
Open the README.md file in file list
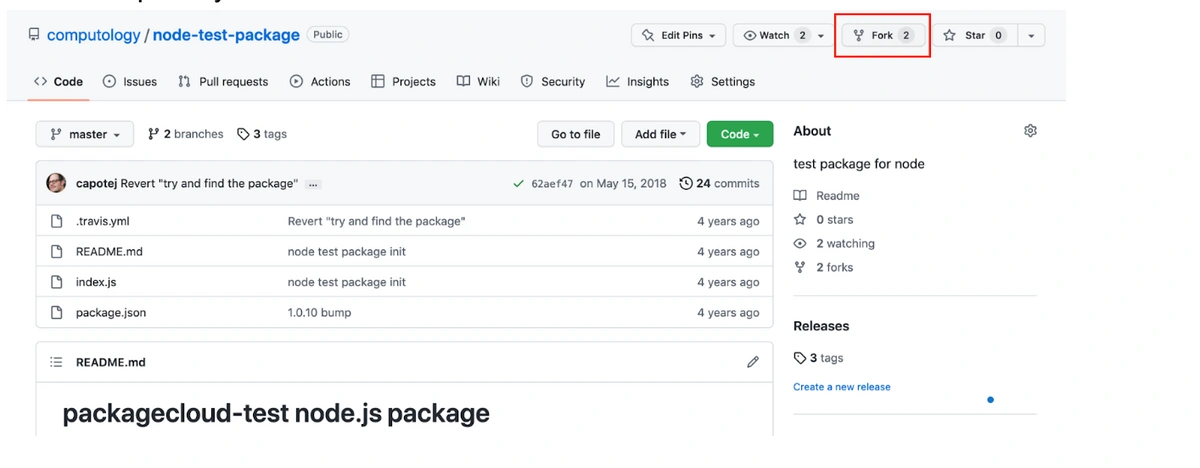pos(109,252)
